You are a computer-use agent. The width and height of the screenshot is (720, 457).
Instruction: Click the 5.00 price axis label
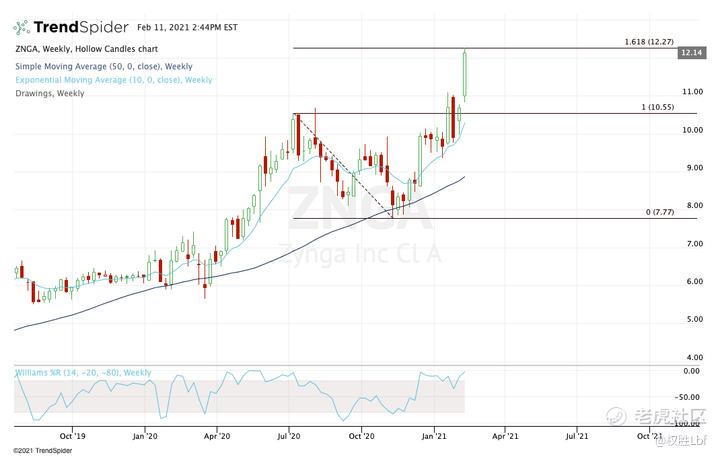695,319
